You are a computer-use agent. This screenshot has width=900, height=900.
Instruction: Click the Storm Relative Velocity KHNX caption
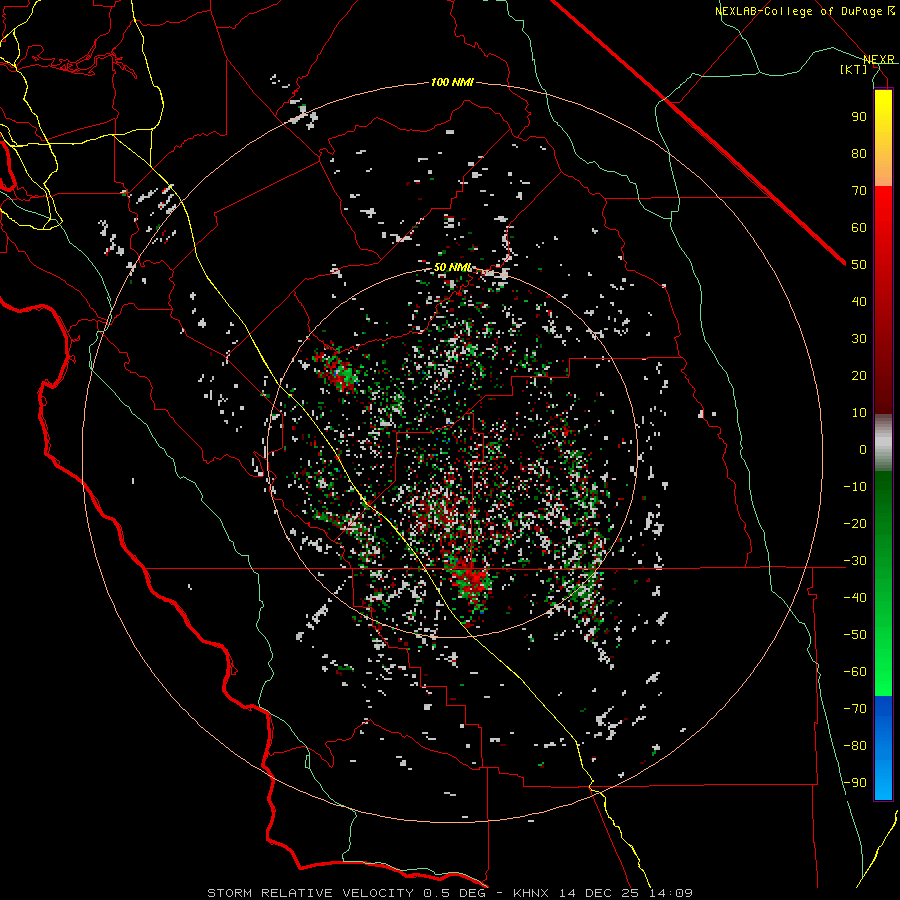click(x=449, y=893)
